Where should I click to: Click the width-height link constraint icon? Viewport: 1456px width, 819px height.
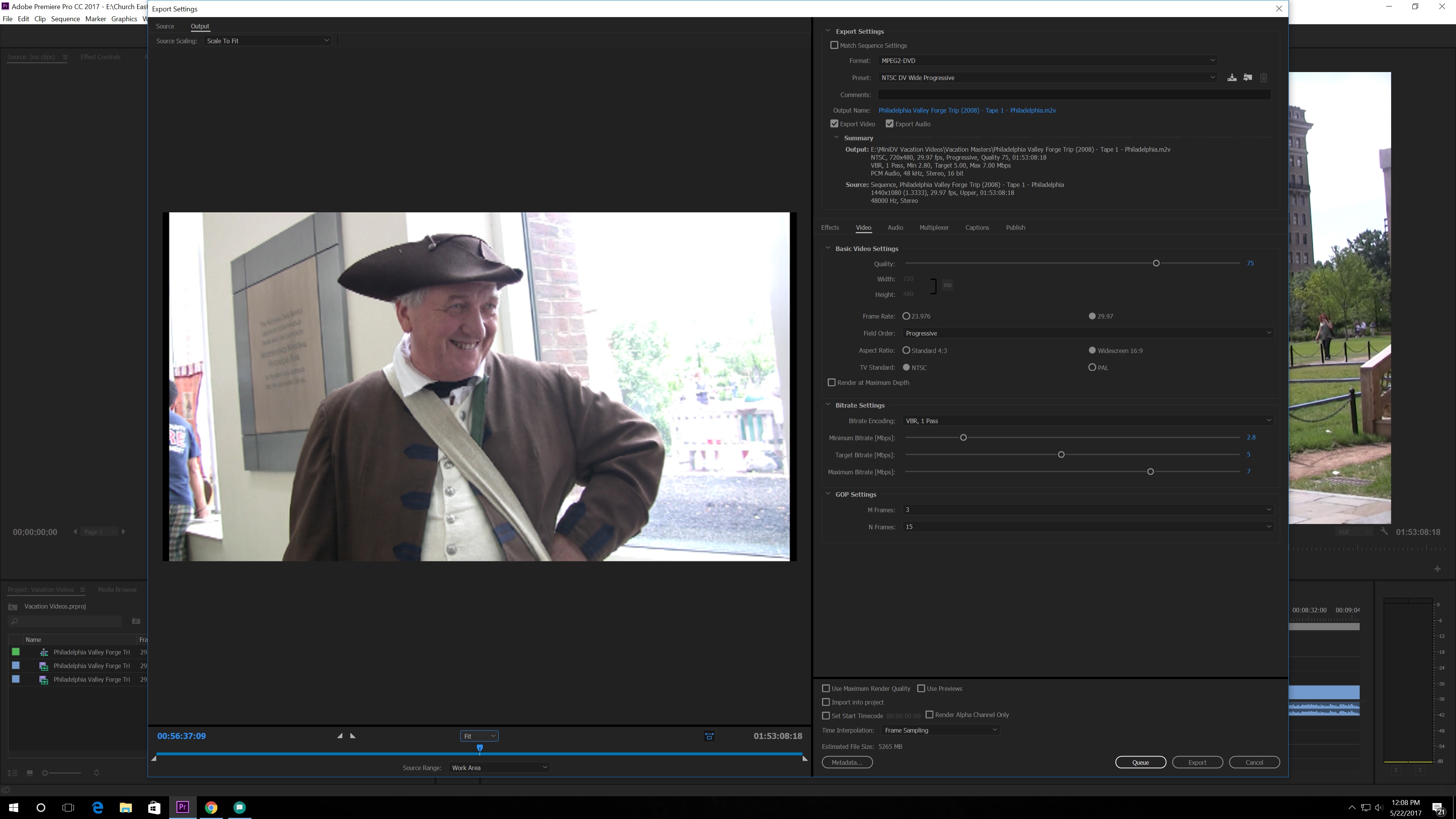coord(947,286)
